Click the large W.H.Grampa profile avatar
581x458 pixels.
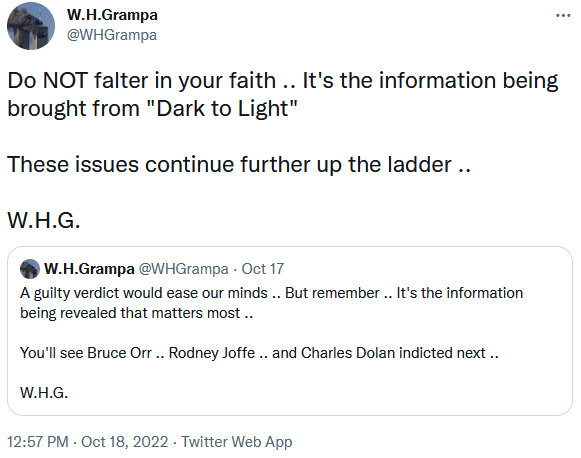point(31,26)
